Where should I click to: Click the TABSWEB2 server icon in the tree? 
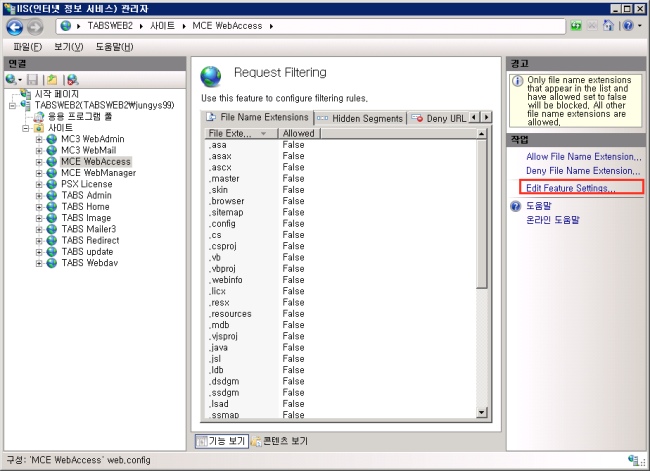coord(26,105)
